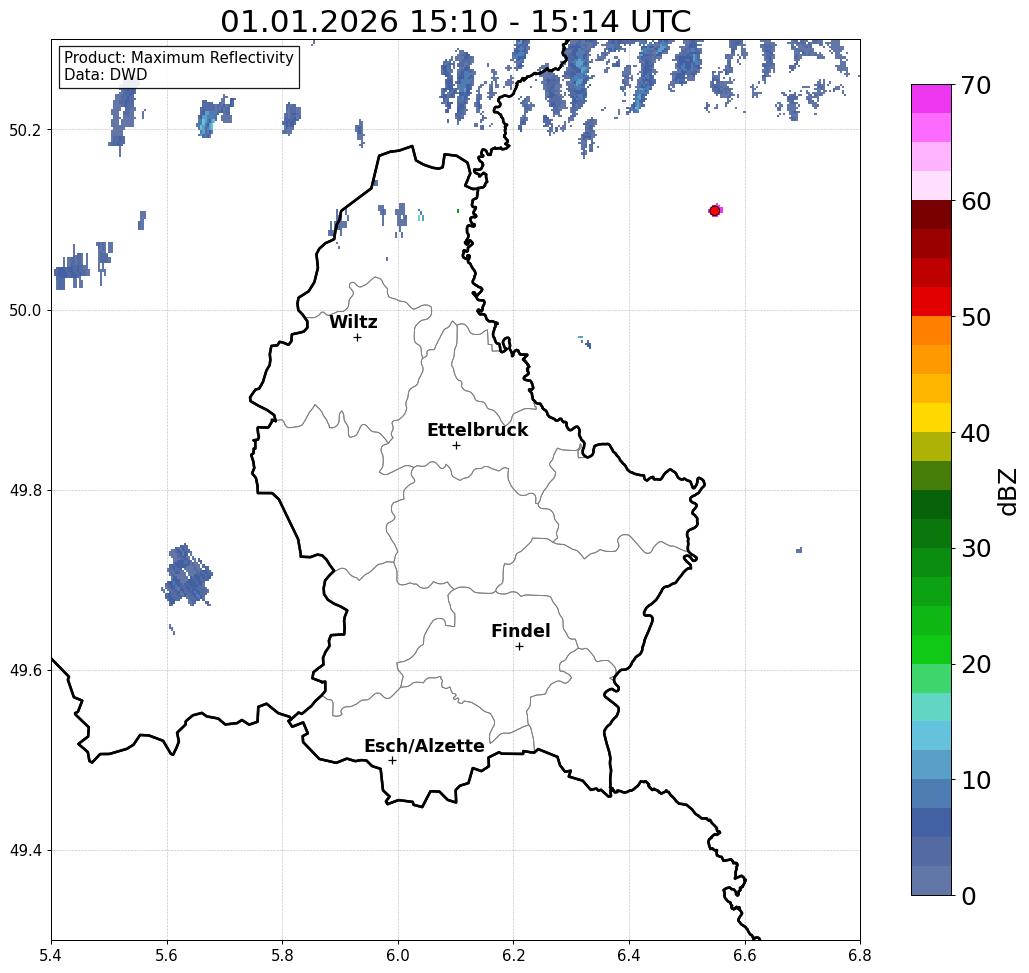Click the plus marker below Esch/Alzette
The width and height of the screenshot is (1029, 973).
tap(392, 760)
